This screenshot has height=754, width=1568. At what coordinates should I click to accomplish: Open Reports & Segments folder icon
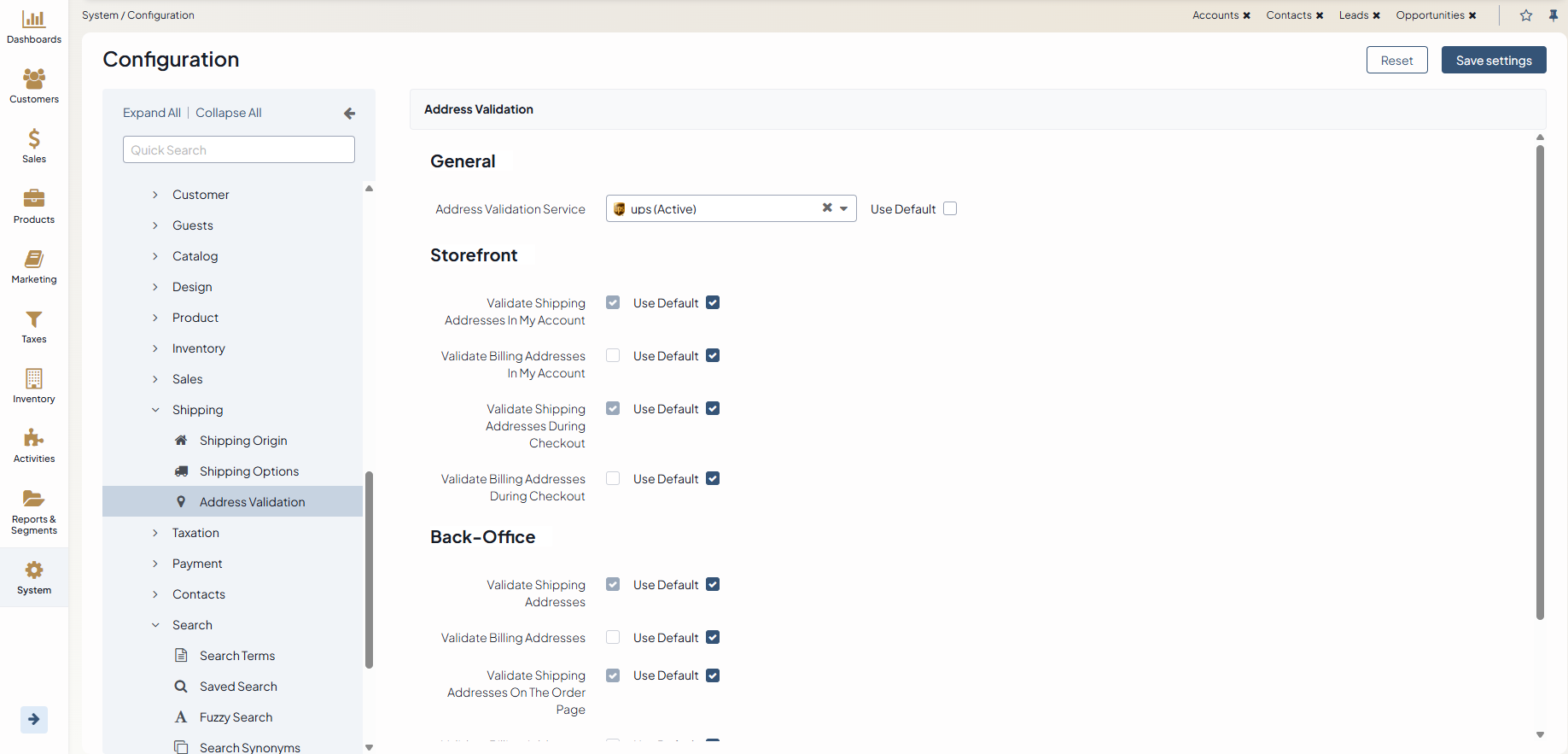coord(33,499)
